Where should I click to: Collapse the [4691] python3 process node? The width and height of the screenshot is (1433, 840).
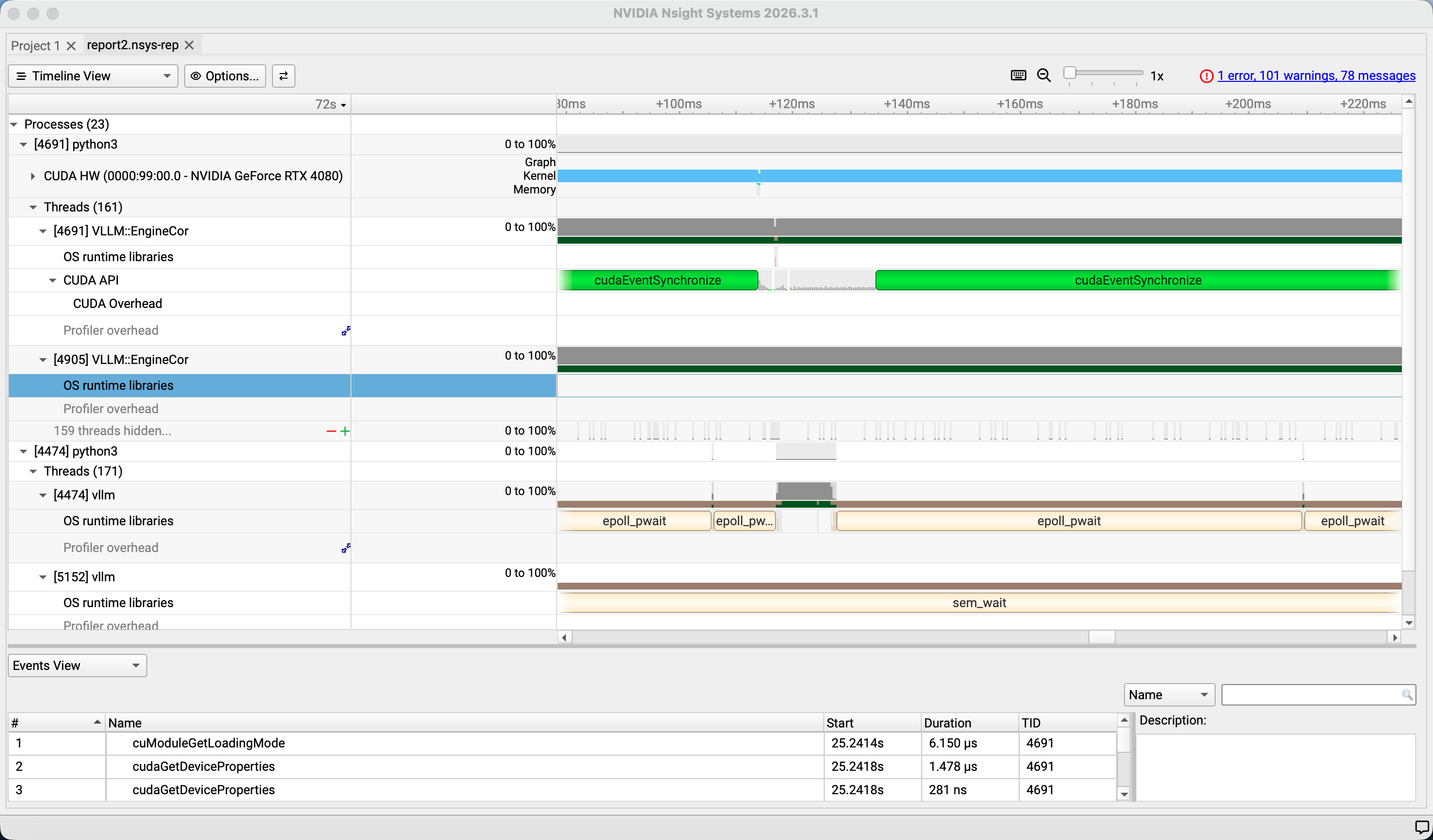(x=23, y=144)
